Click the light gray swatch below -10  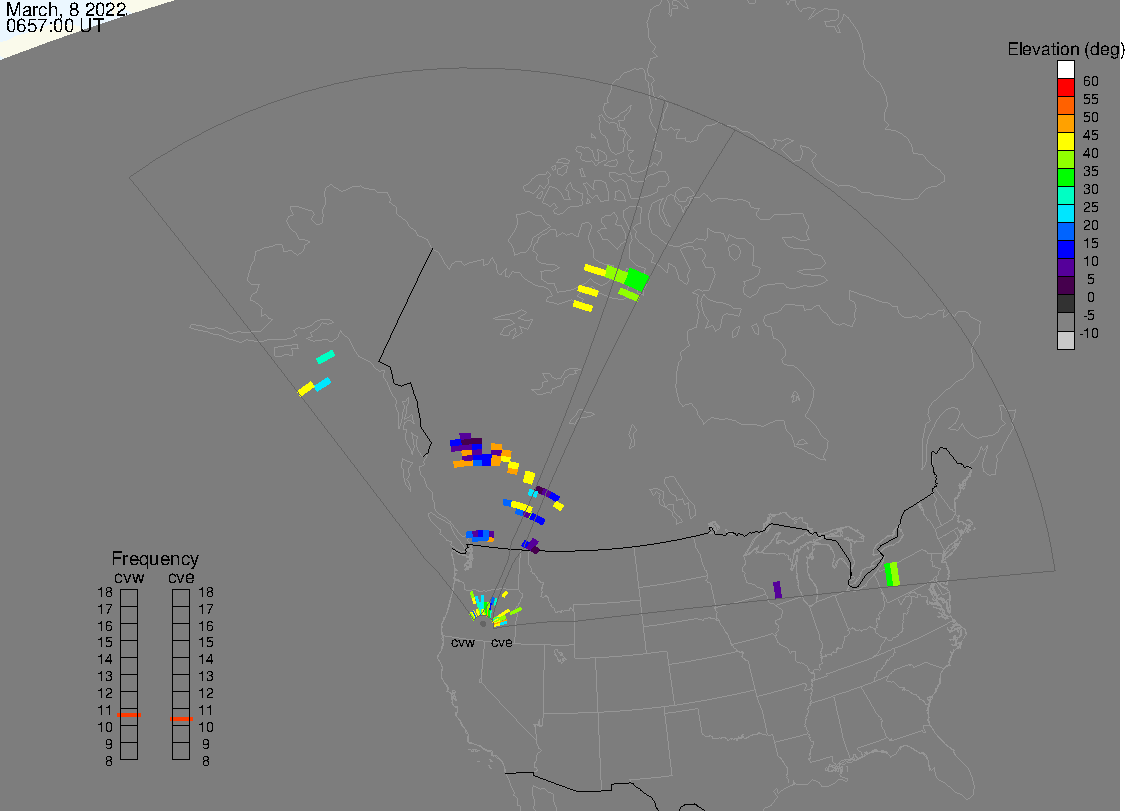coord(1065,340)
